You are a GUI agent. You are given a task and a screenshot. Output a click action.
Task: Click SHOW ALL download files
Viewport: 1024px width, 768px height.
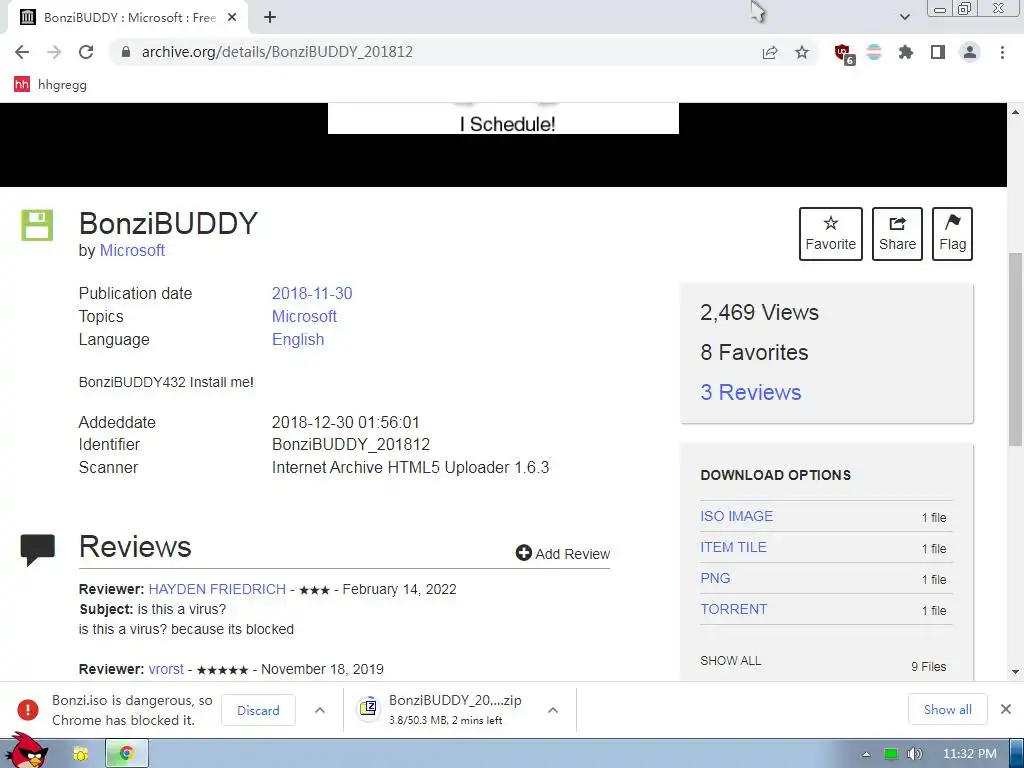(x=730, y=660)
